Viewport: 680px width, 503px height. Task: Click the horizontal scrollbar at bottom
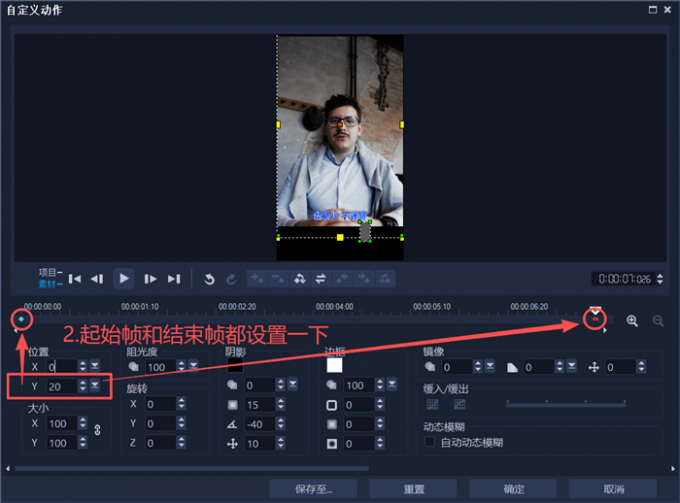(192, 468)
